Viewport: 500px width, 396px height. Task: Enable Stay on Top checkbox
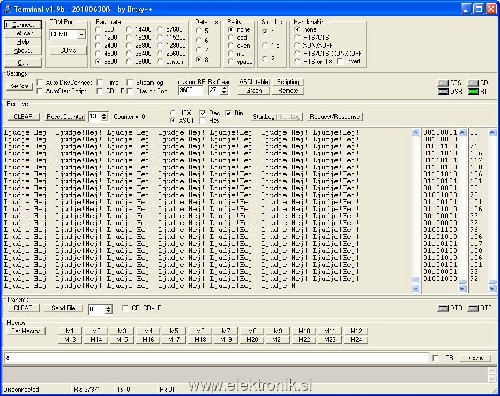(130, 91)
